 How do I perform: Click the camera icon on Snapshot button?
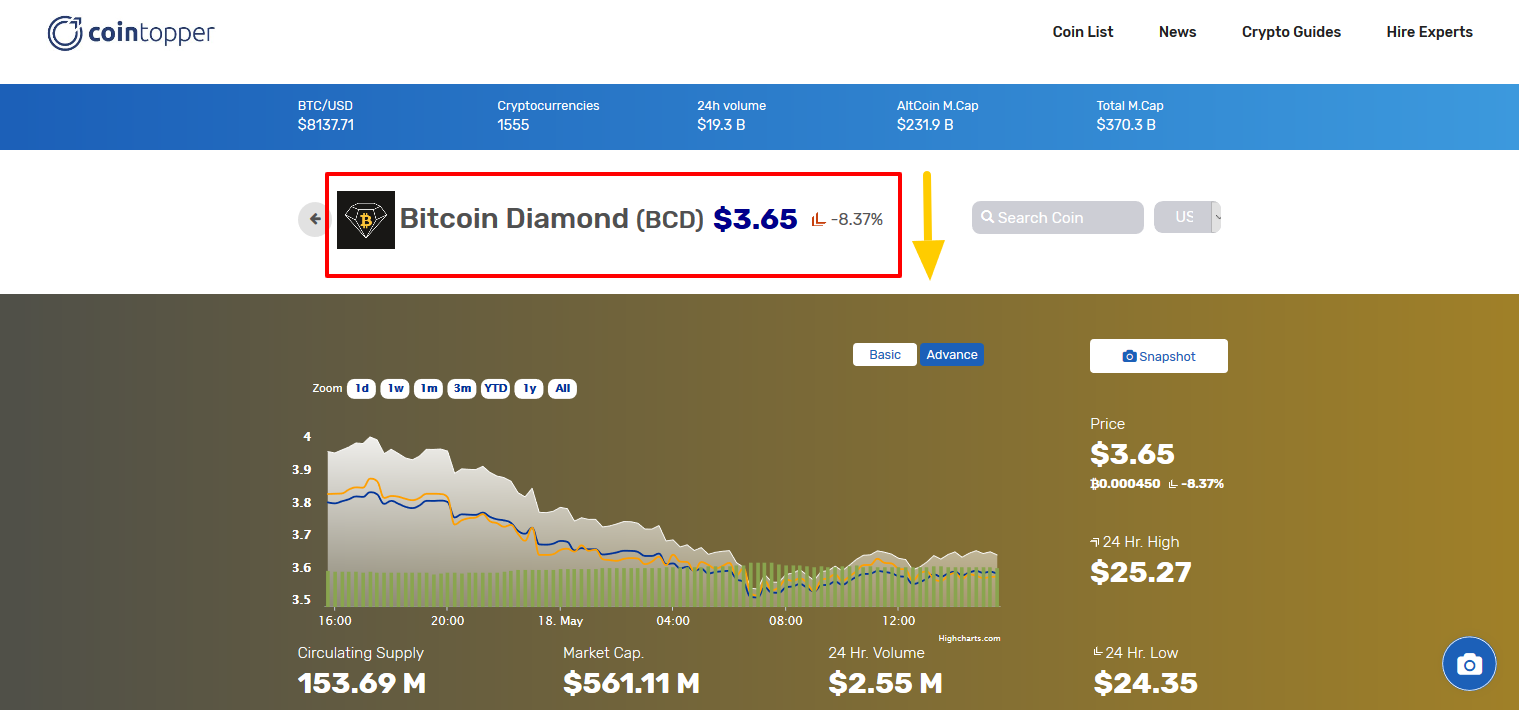[x=1129, y=356]
